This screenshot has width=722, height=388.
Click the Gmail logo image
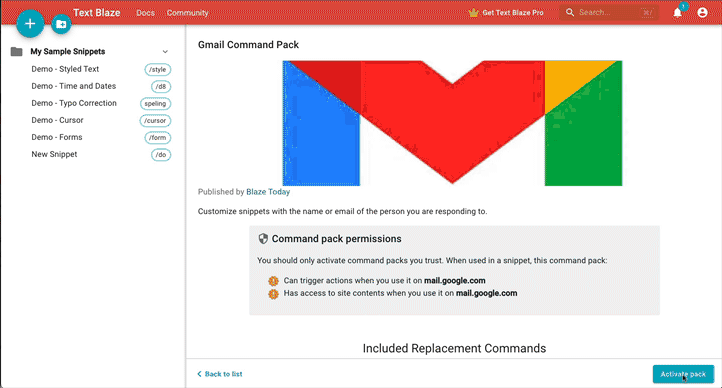[452, 123]
